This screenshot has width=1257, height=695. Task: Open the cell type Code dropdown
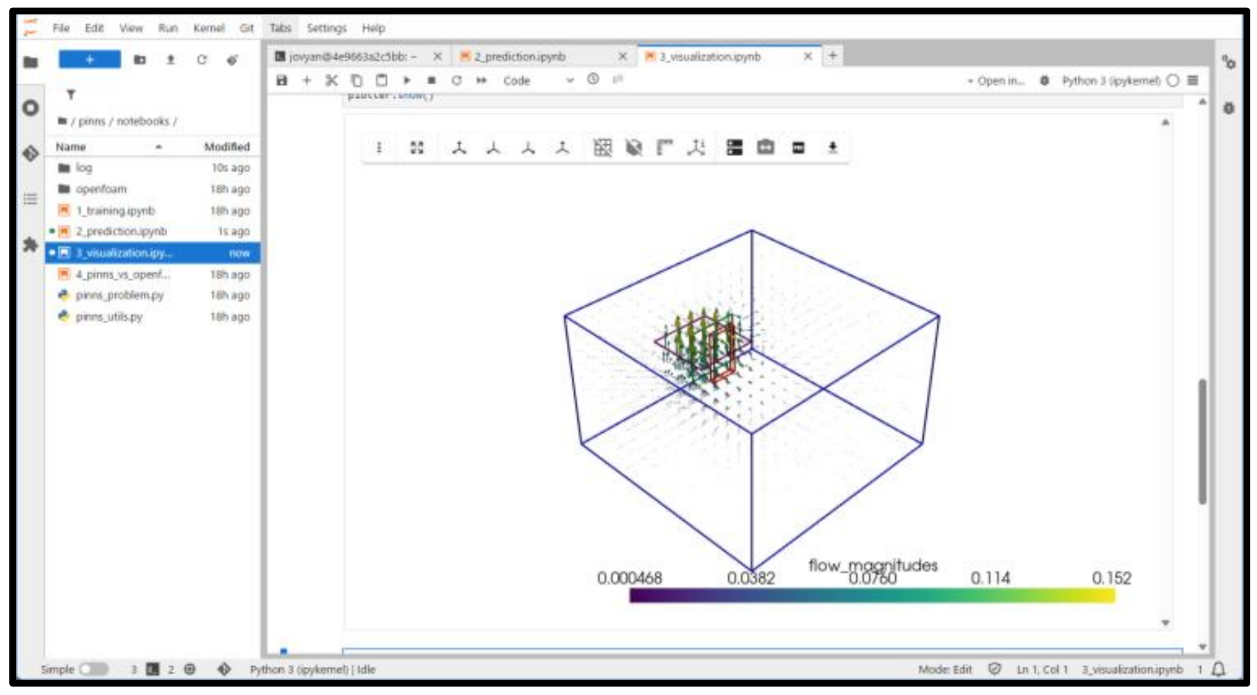click(538, 81)
